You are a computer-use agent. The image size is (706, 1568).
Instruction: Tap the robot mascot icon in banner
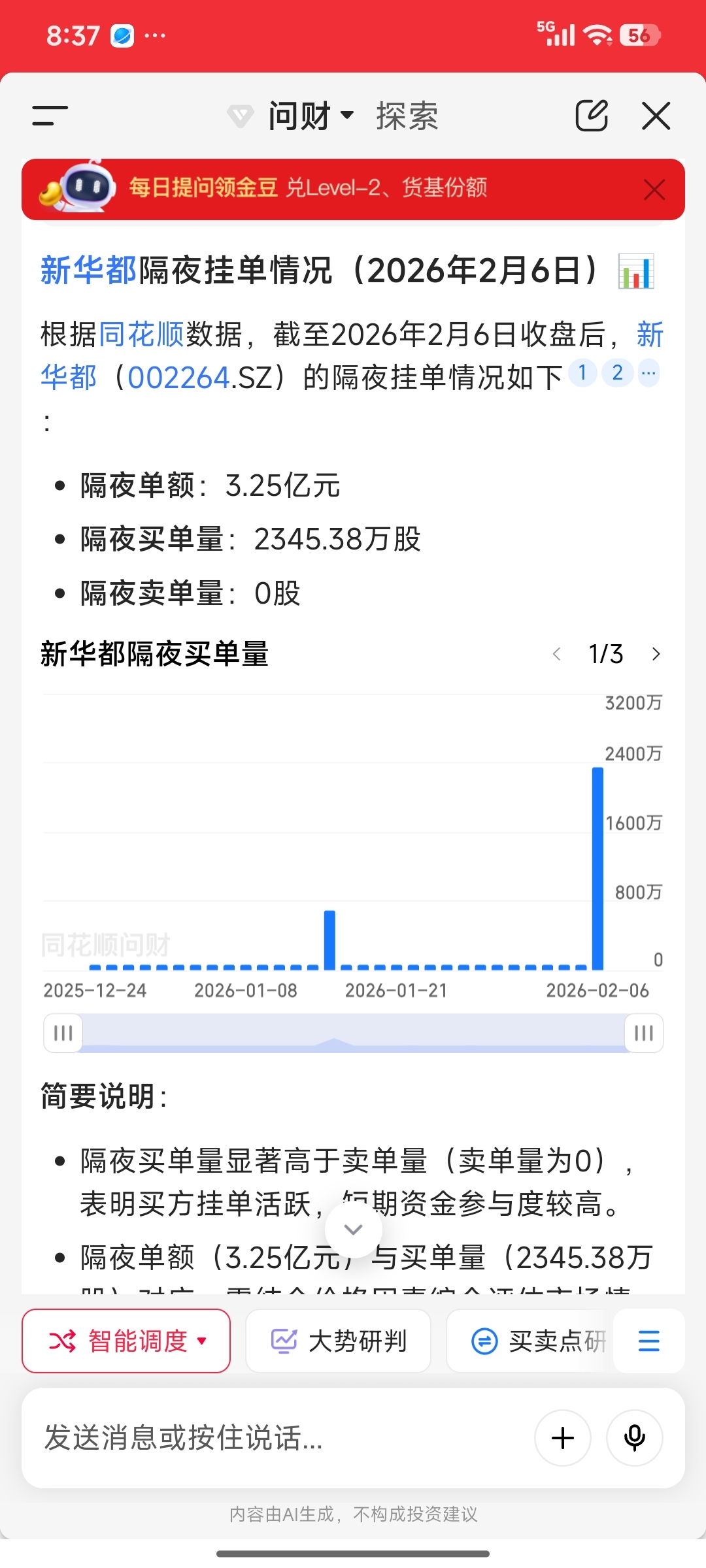pyautogui.click(x=78, y=186)
